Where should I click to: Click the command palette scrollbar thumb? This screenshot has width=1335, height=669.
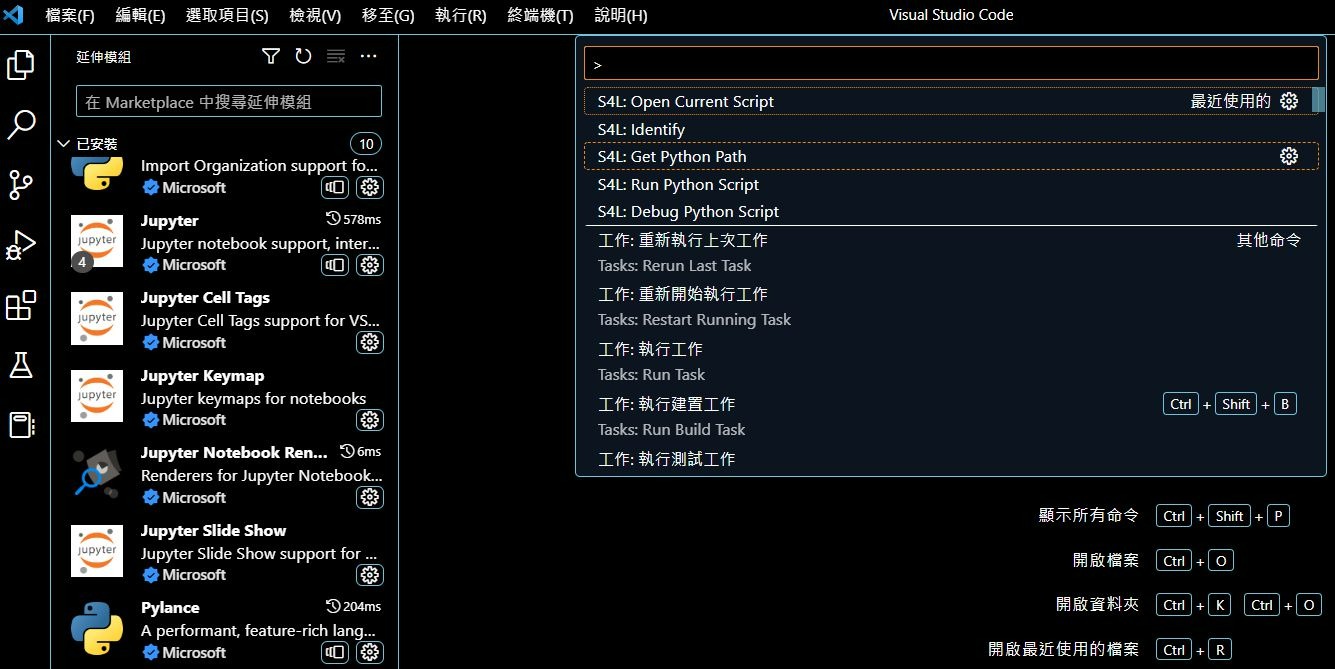[x=1318, y=100]
